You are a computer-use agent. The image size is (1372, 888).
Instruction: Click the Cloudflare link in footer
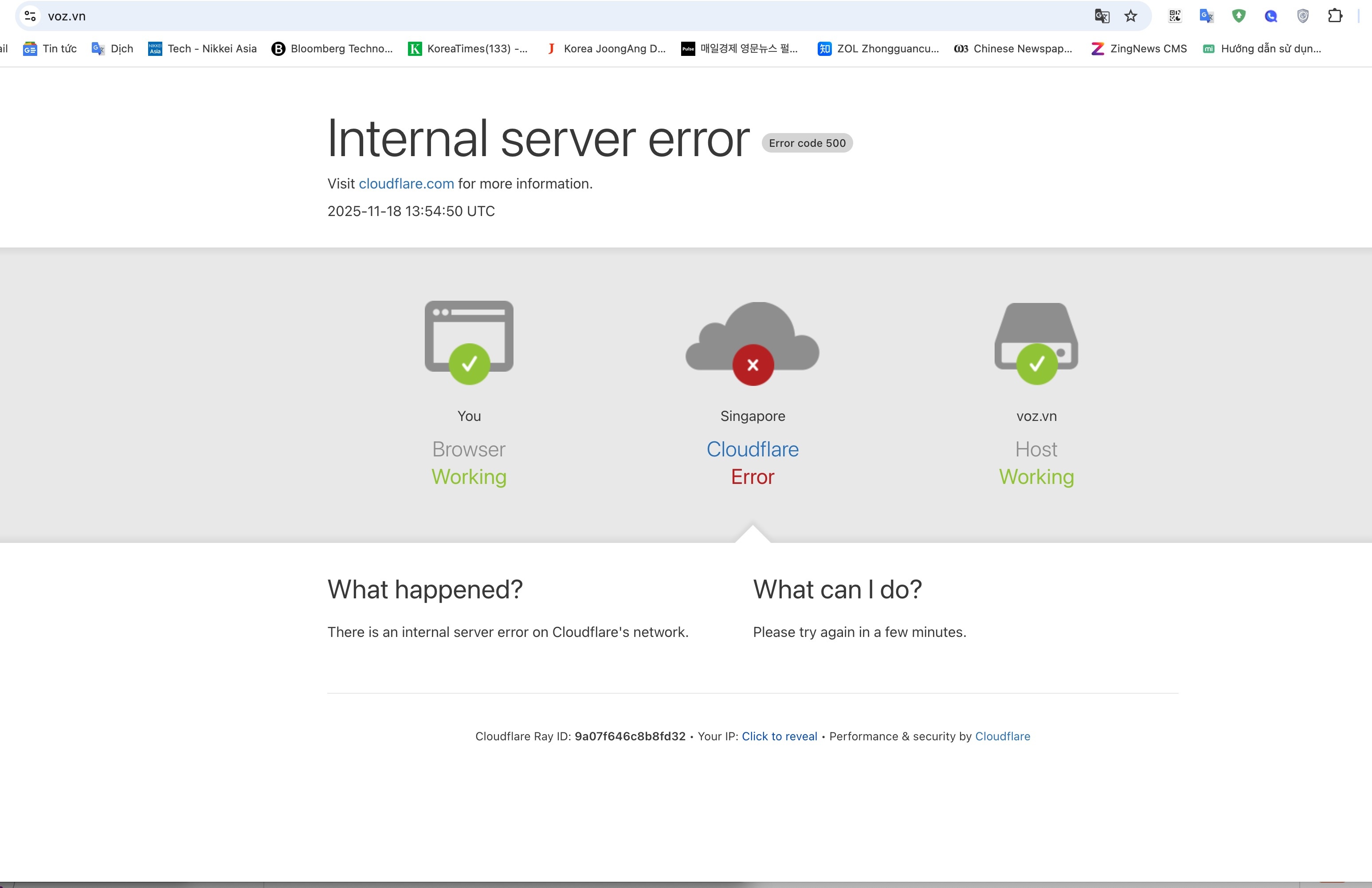(x=1002, y=736)
